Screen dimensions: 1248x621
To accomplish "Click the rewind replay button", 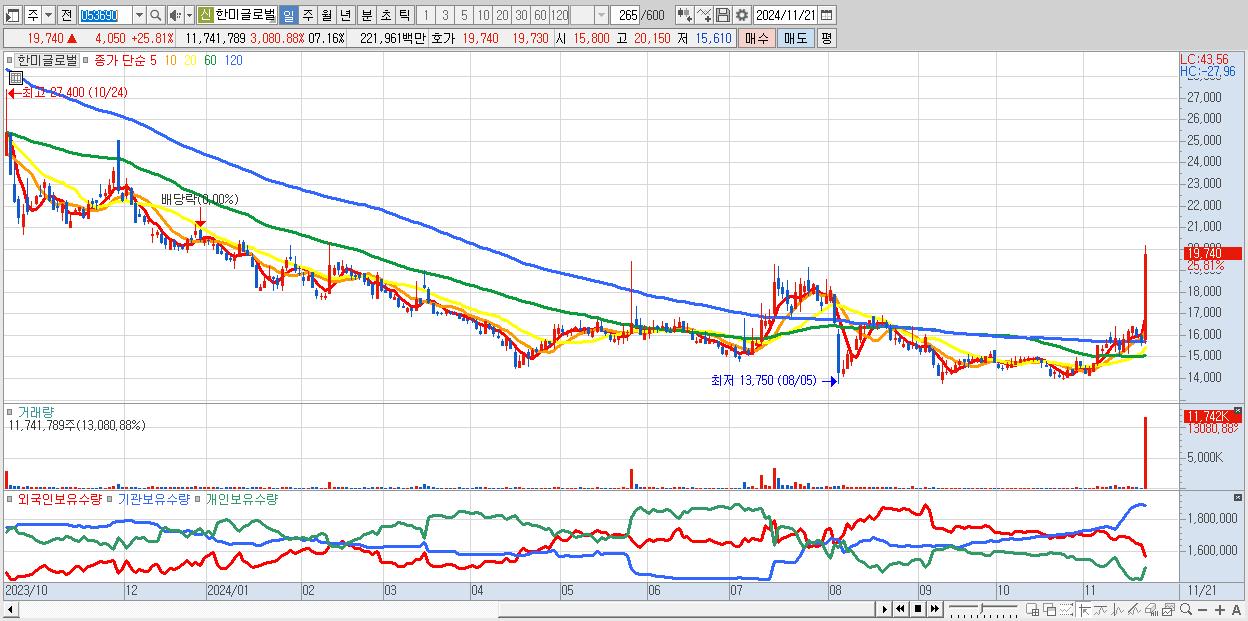I will 900,609.
